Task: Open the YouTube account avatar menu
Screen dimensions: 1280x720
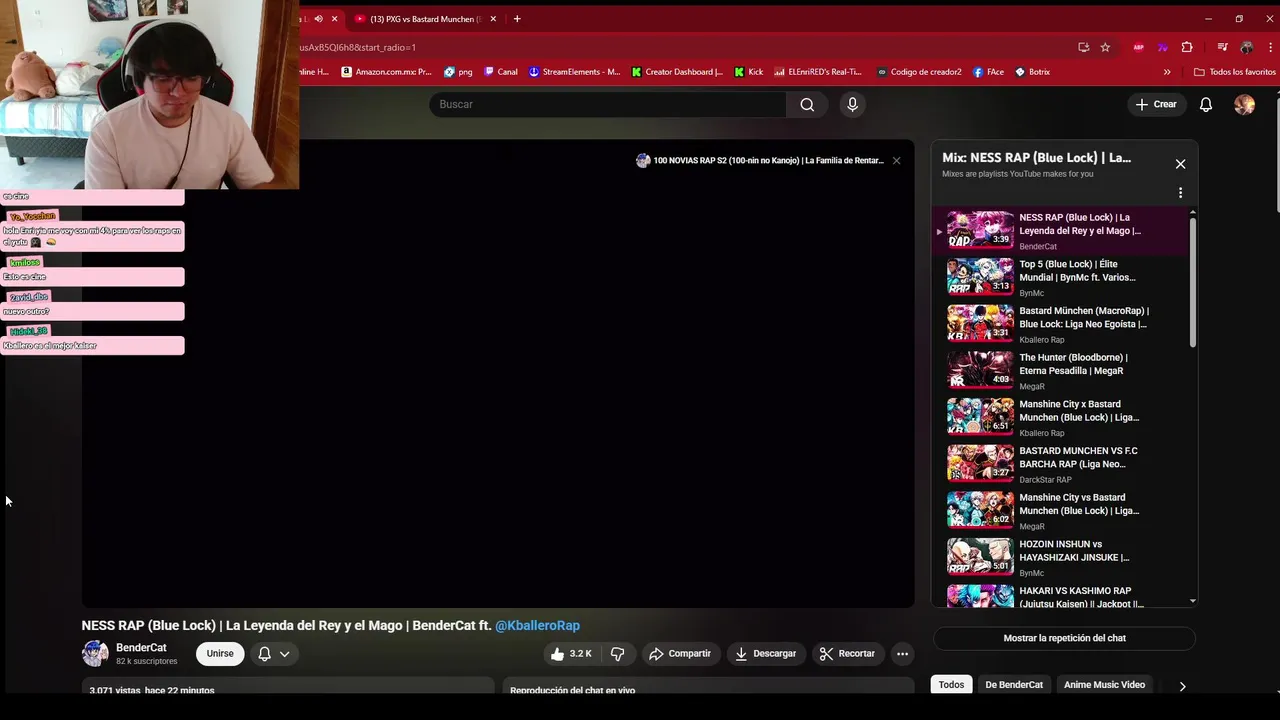Action: coord(1244,104)
